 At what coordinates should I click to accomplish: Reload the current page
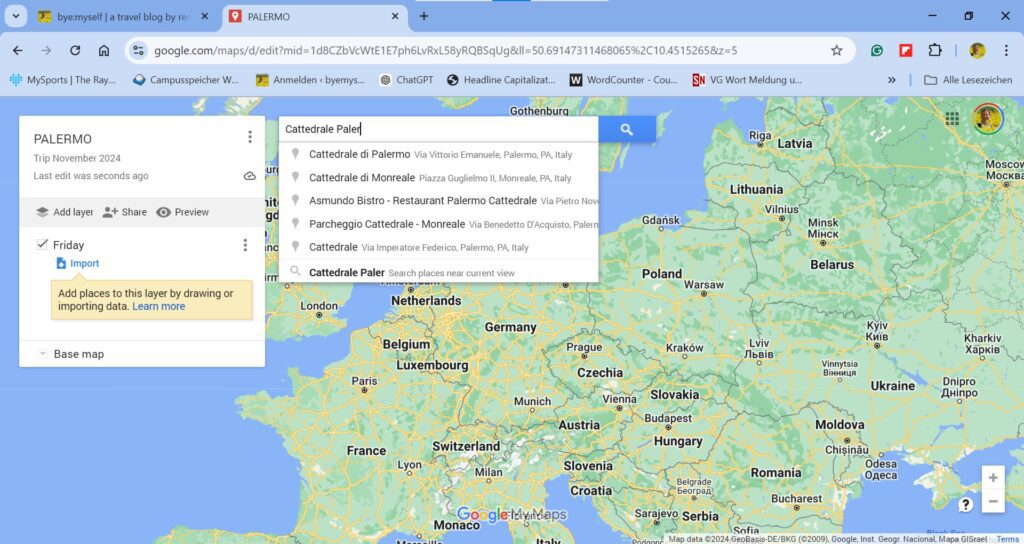click(x=75, y=50)
